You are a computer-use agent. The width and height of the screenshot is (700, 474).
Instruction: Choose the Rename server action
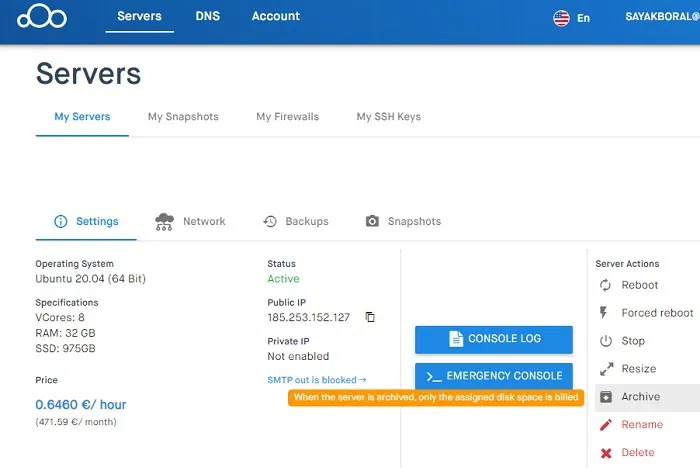pos(642,424)
